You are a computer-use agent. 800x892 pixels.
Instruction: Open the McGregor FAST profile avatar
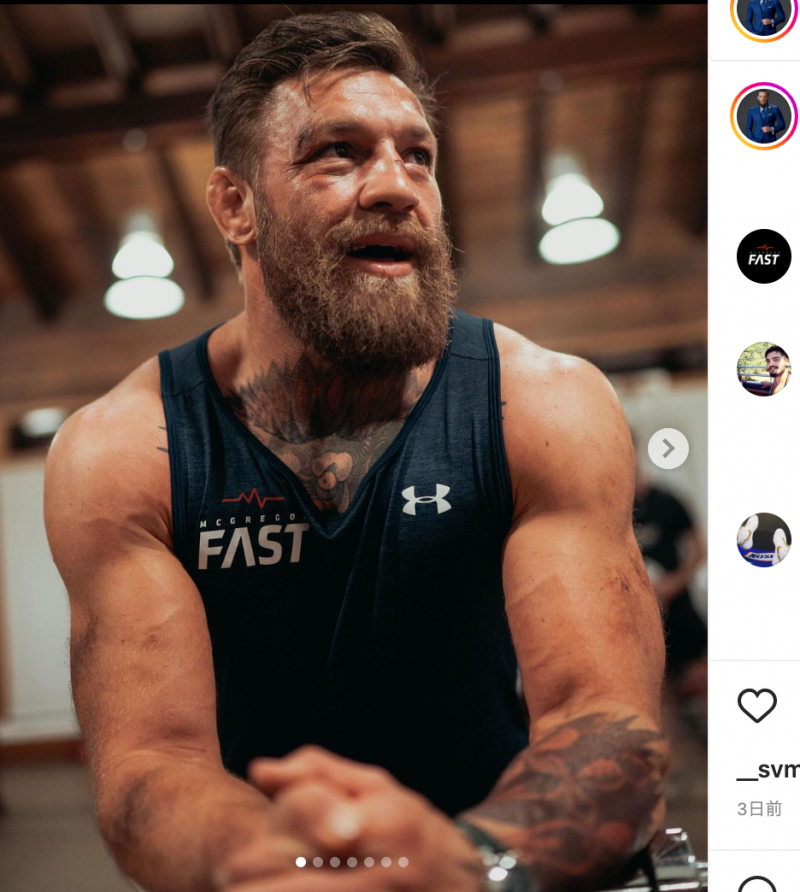(764, 256)
